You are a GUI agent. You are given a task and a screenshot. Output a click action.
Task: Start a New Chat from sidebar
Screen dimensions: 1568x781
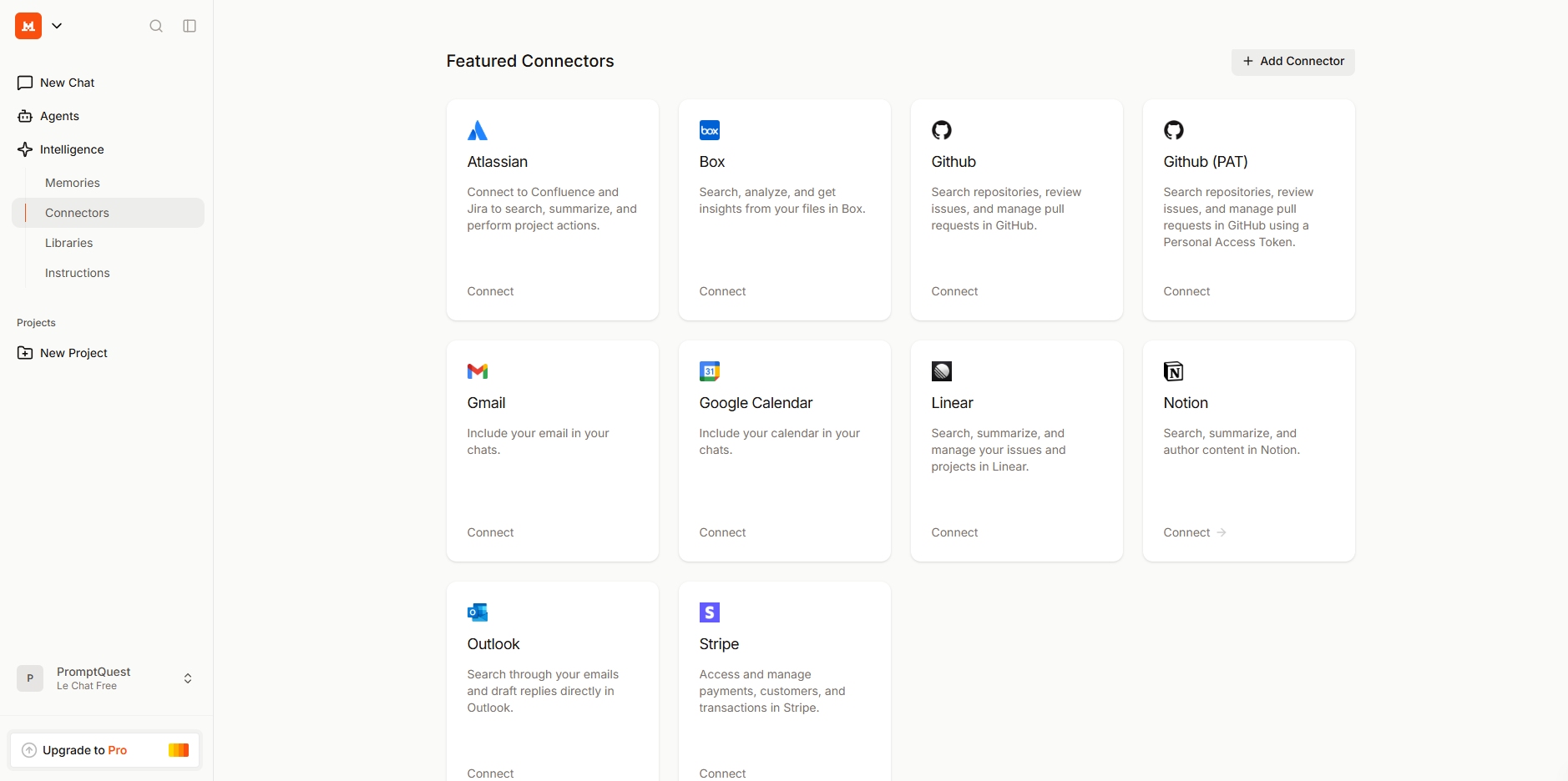(x=67, y=83)
